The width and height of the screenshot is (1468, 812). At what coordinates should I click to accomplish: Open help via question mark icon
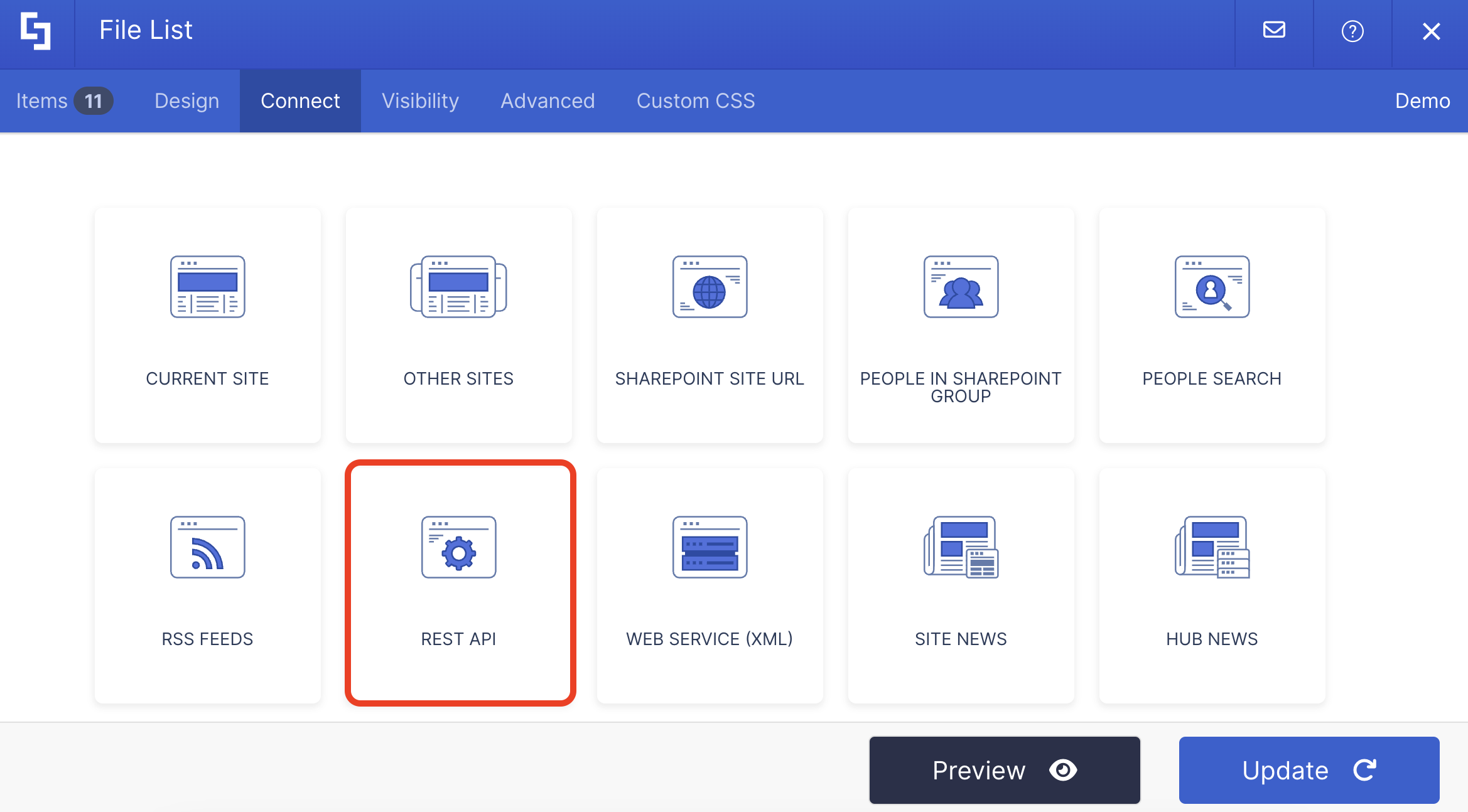pos(1352,31)
